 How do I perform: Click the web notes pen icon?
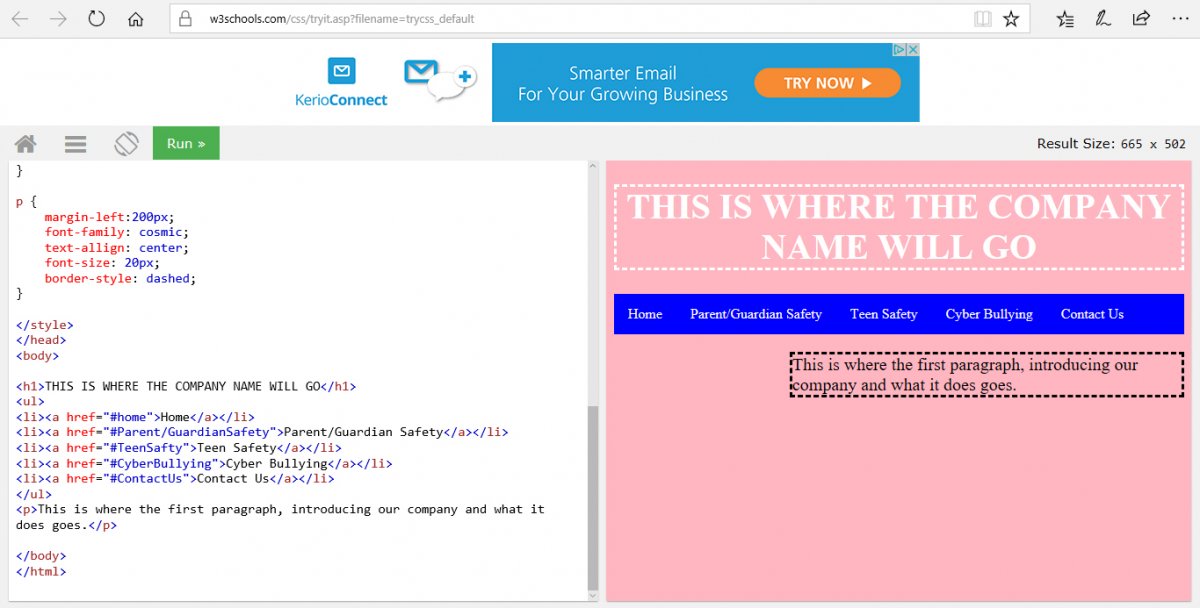pyautogui.click(x=1103, y=19)
